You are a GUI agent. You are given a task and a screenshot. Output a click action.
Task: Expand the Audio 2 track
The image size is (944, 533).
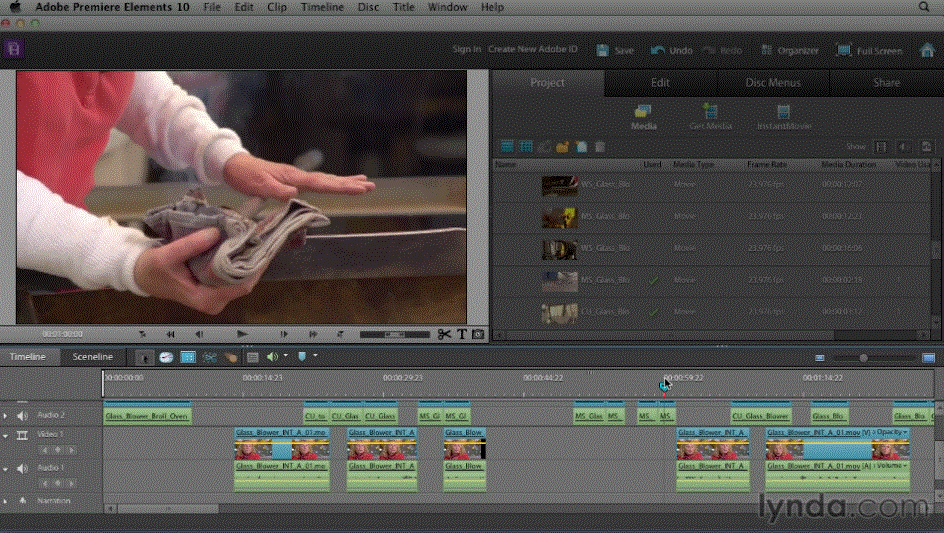[5, 416]
